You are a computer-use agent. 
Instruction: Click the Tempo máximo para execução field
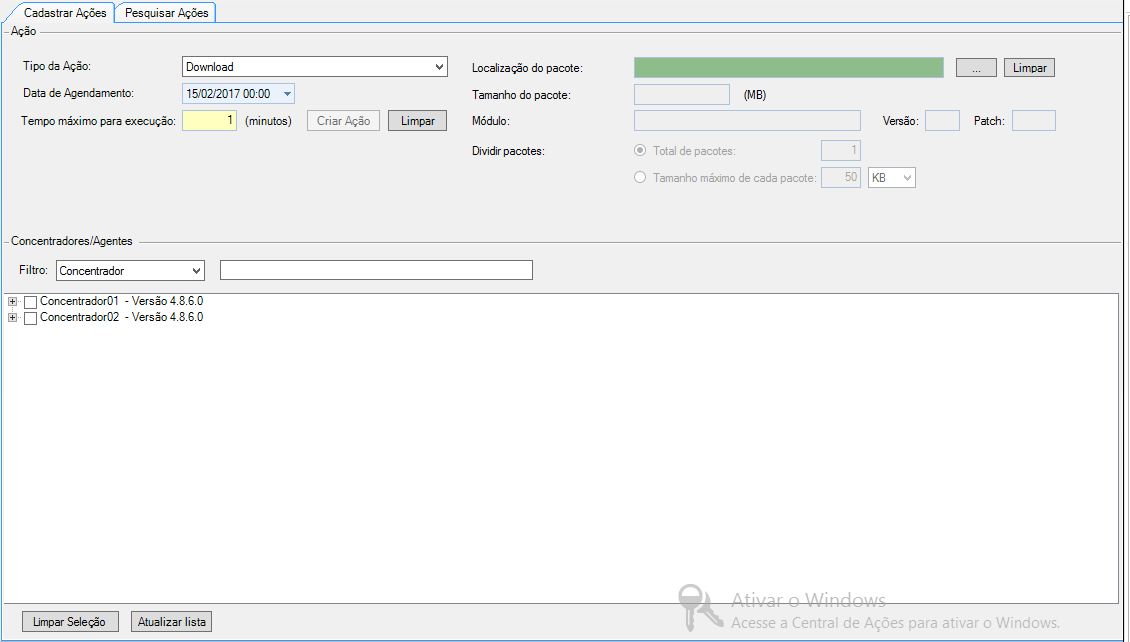pos(210,120)
